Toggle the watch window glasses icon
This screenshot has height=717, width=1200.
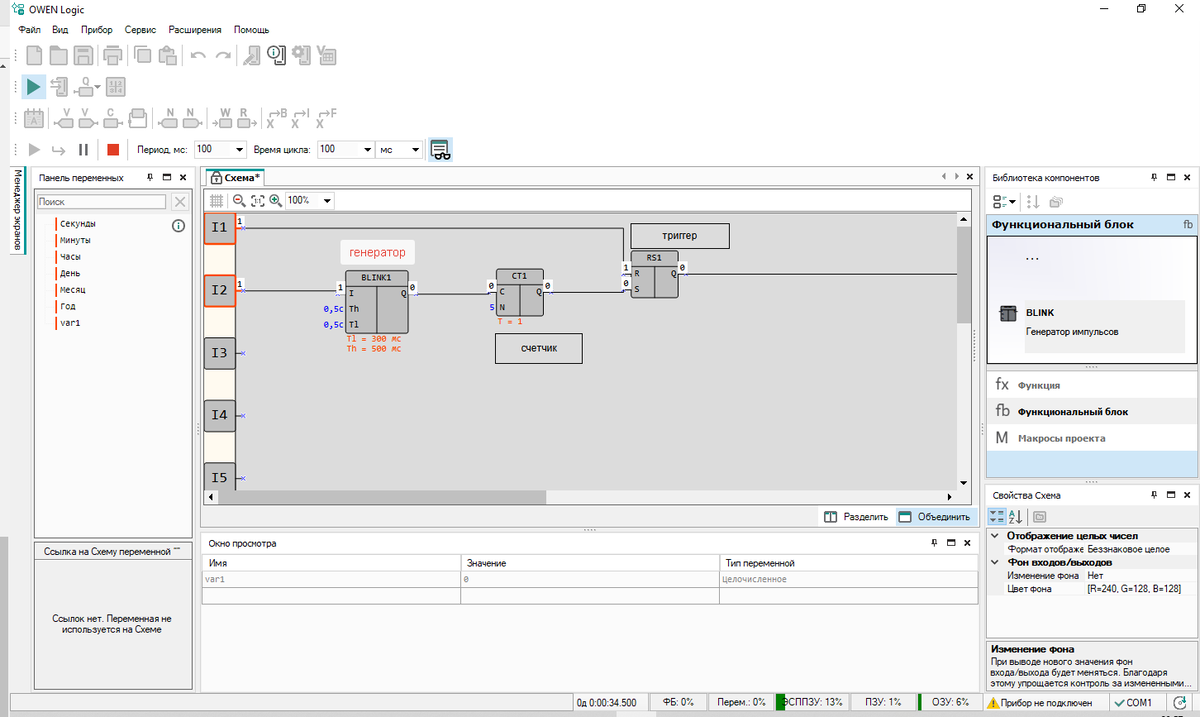[x=440, y=150]
